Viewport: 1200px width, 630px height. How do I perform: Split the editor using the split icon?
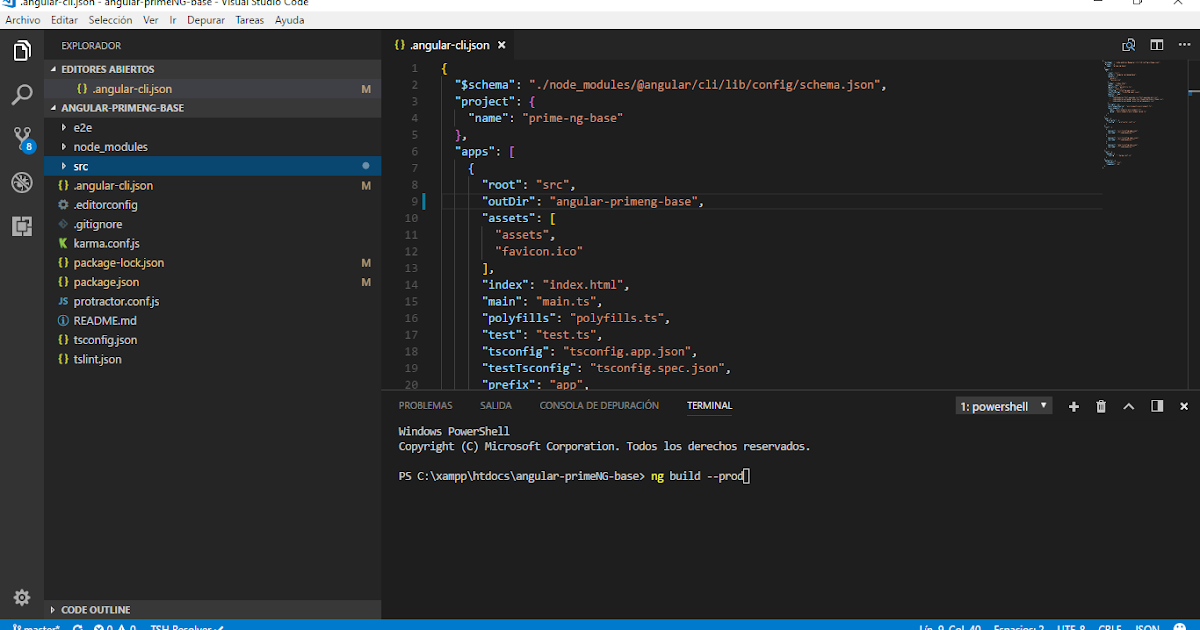pos(1156,44)
